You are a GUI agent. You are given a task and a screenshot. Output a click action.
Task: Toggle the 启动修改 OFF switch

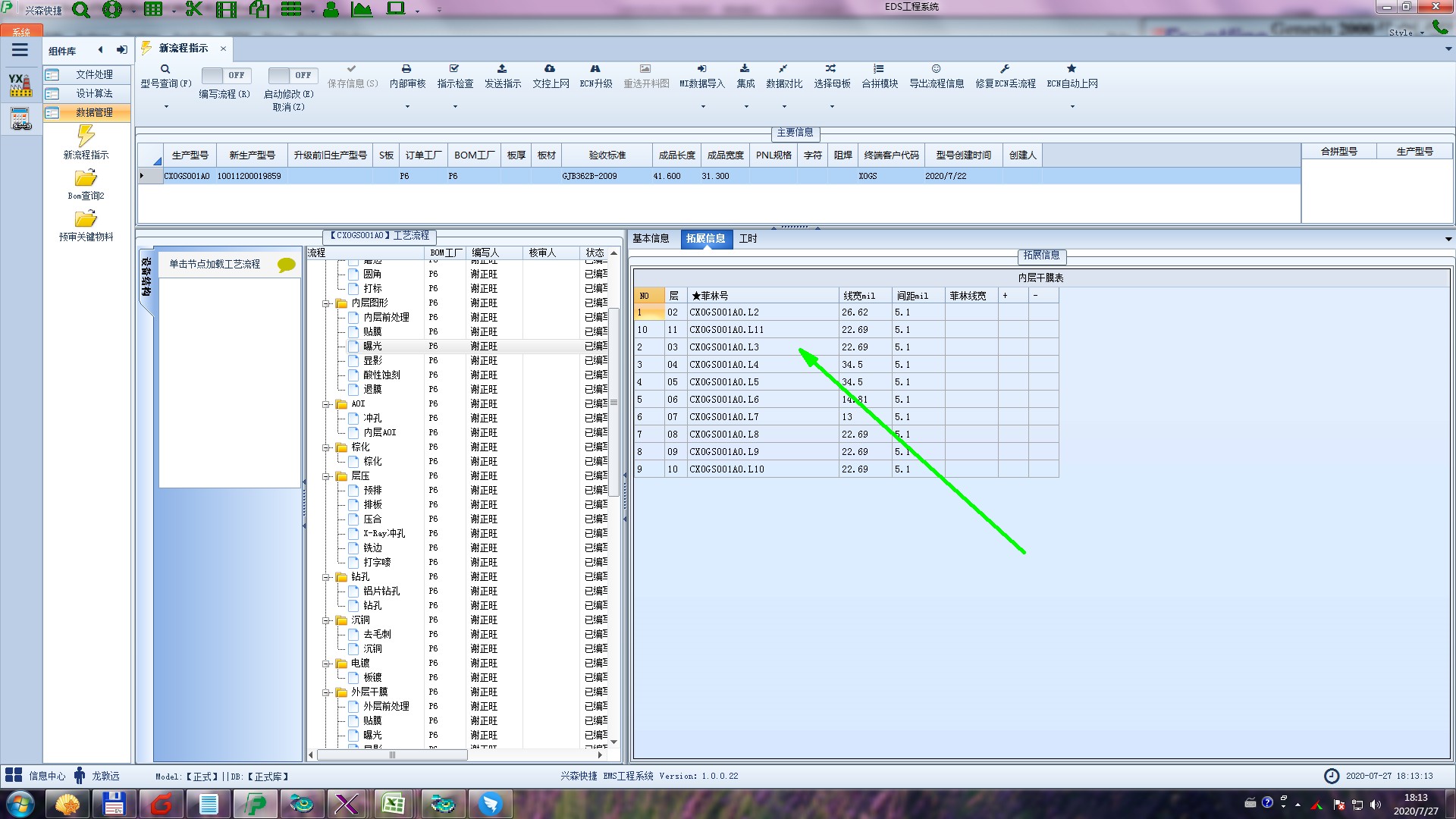point(293,75)
